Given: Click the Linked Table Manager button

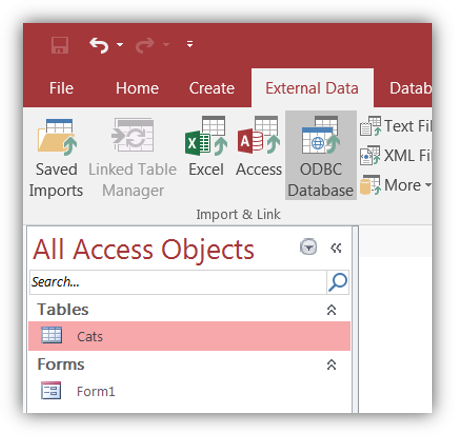Looking at the screenshot, I should (x=133, y=157).
